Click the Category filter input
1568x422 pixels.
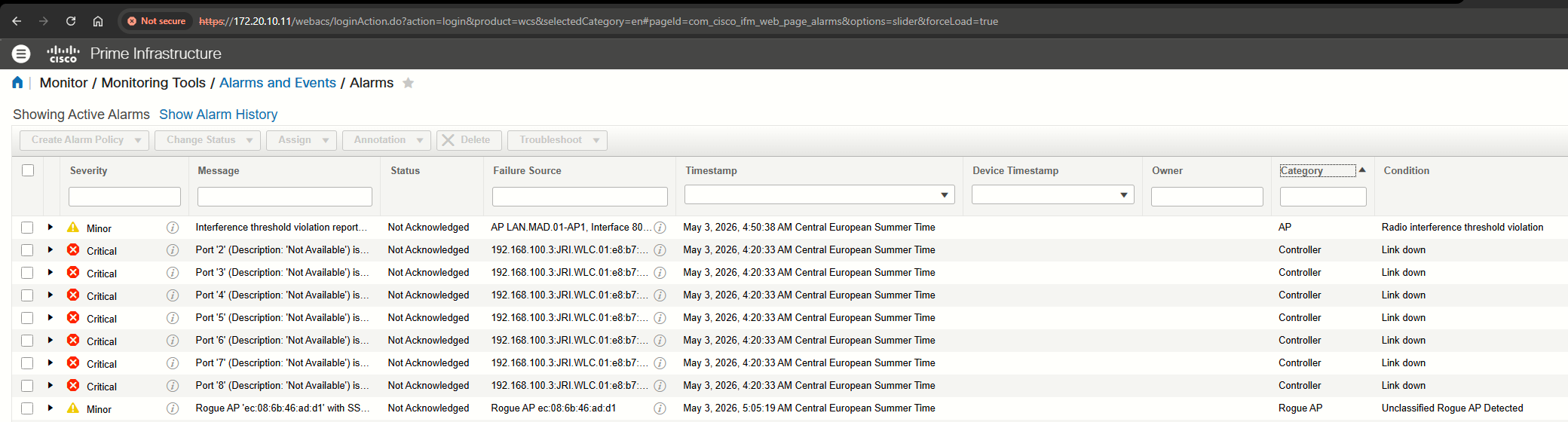(1323, 197)
